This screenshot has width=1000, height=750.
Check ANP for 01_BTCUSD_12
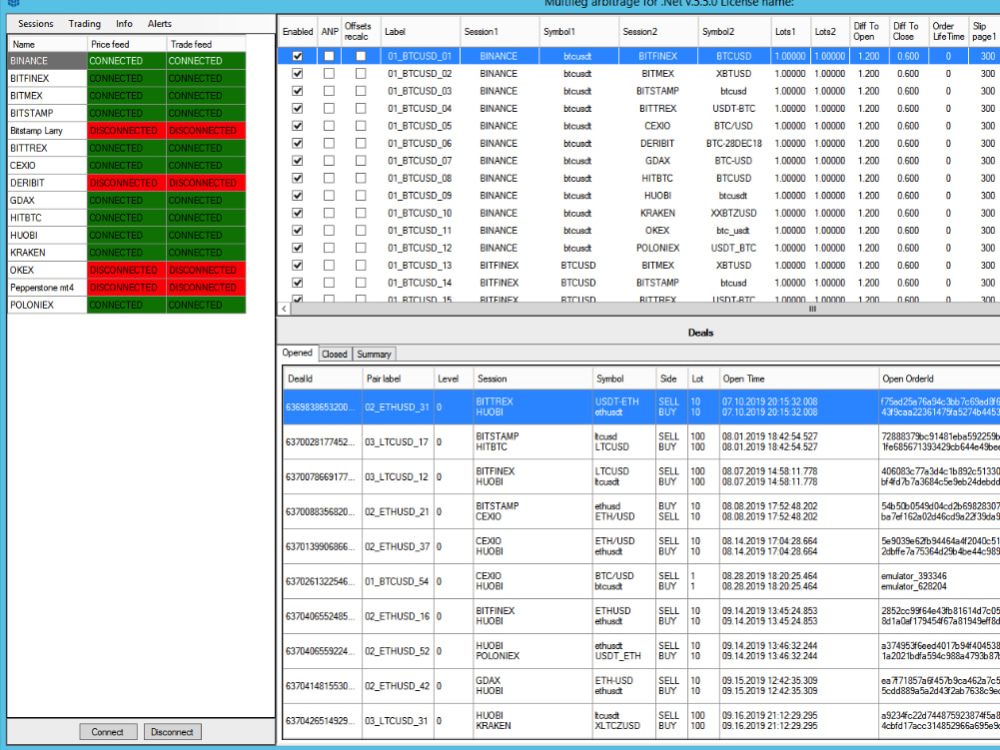click(328, 248)
